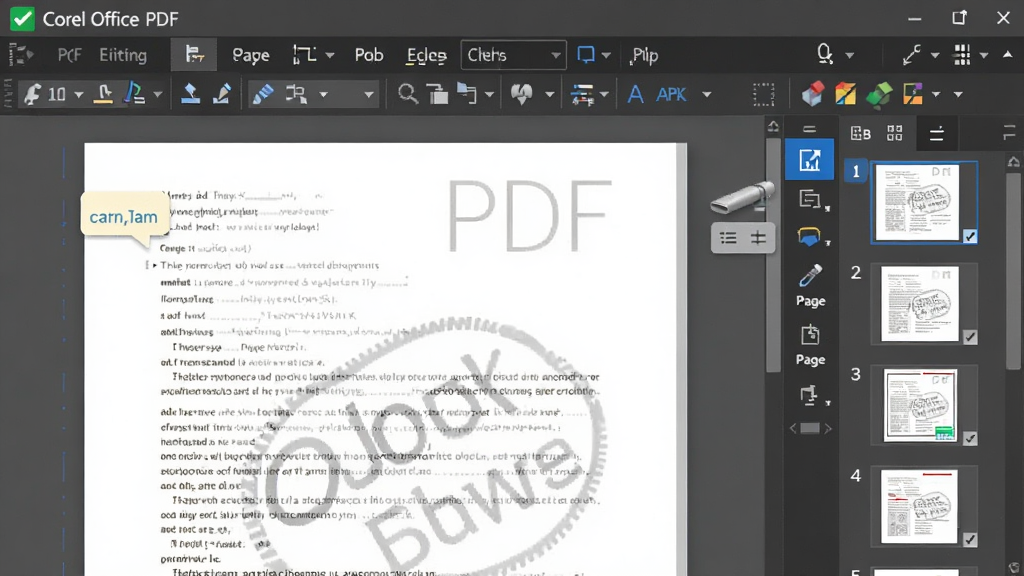Open the Clehs combo box
This screenshot has height=576, width=1024.
click(x=513, y=56)
